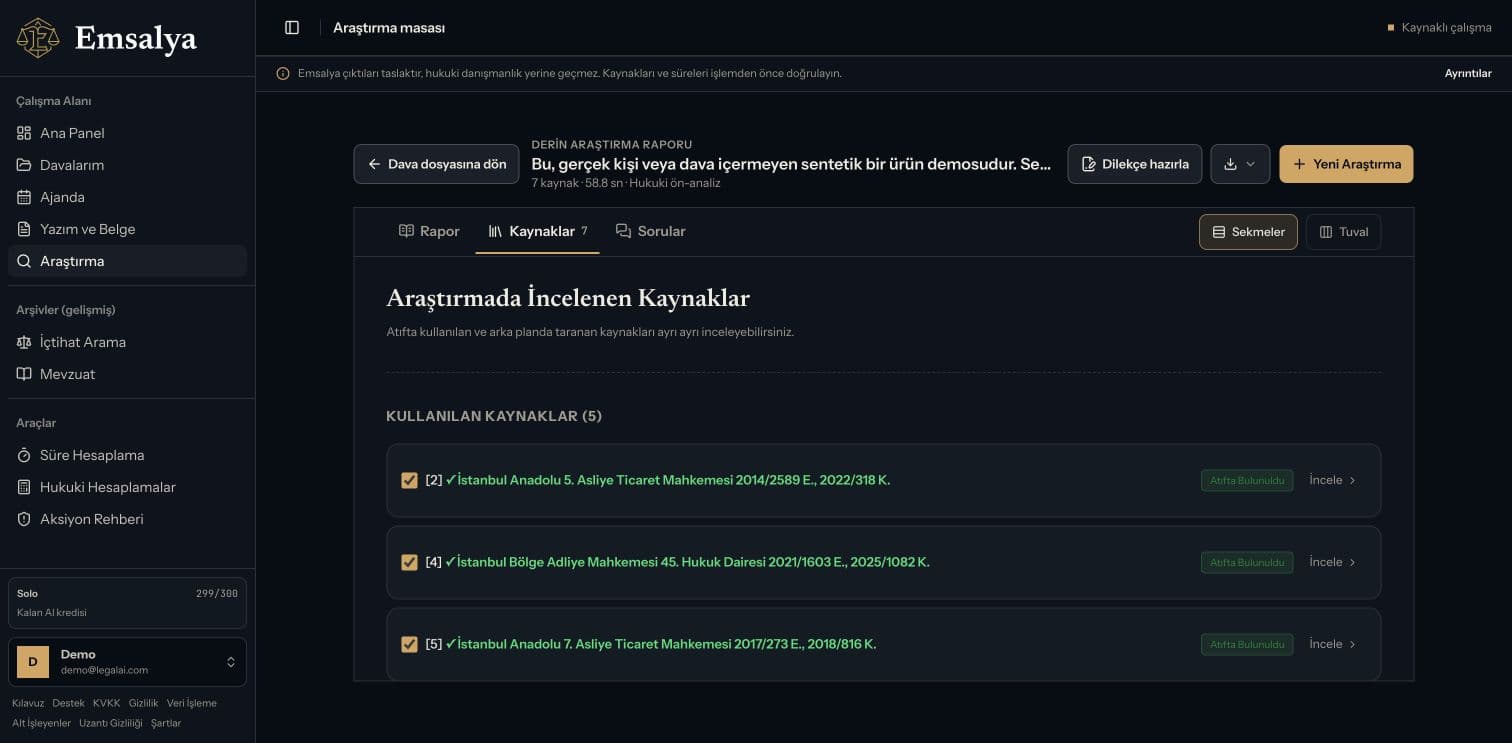Open Ayrıntılar in the disclaimer banner
Viewport: 1512px width, 743px height.
(x=1468, y=73)
